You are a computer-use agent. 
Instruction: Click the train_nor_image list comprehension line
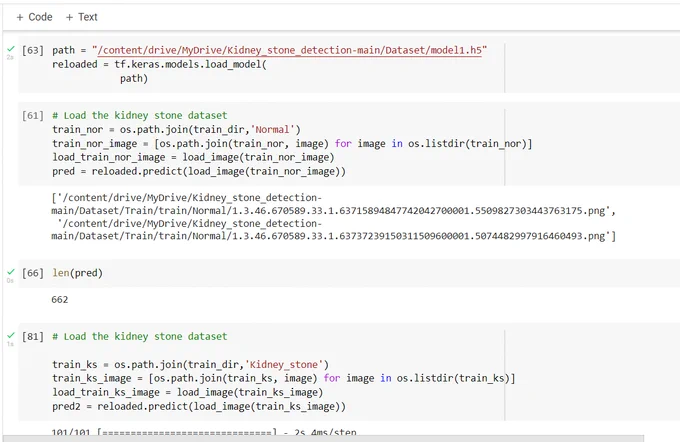(x=292, y=144)
